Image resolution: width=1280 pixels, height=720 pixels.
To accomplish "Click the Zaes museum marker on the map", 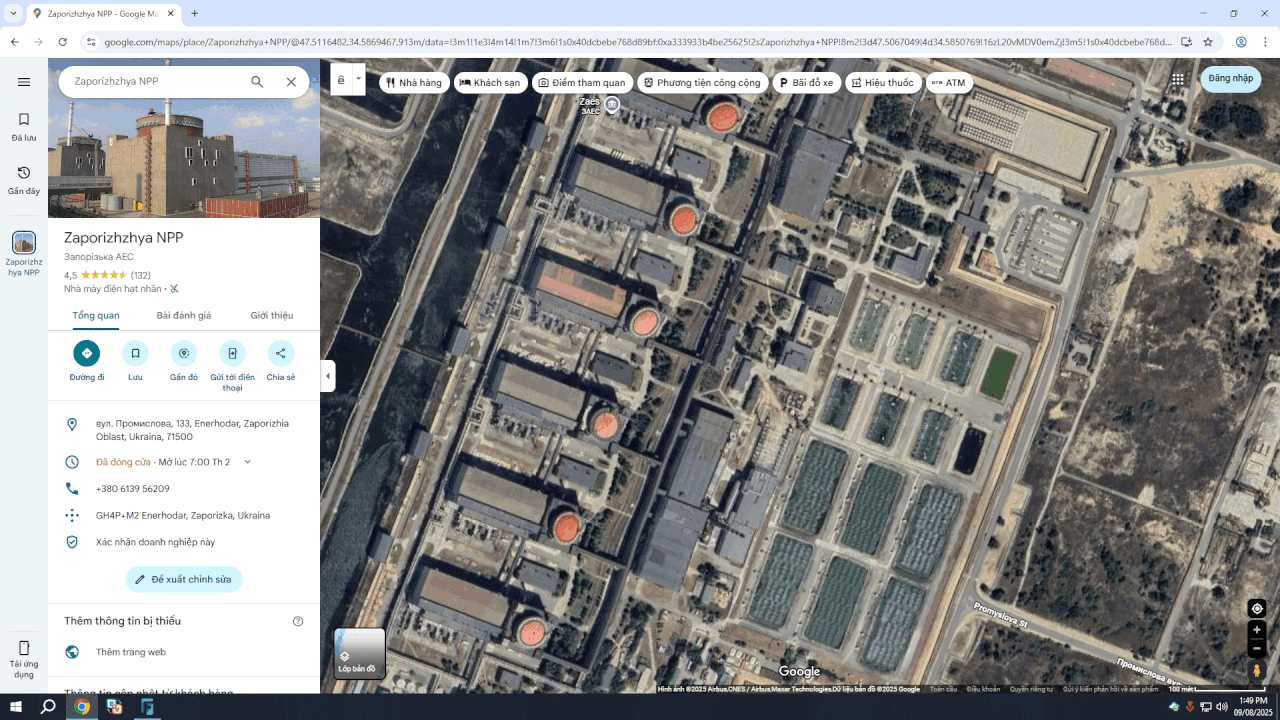I will click(612, 104).
